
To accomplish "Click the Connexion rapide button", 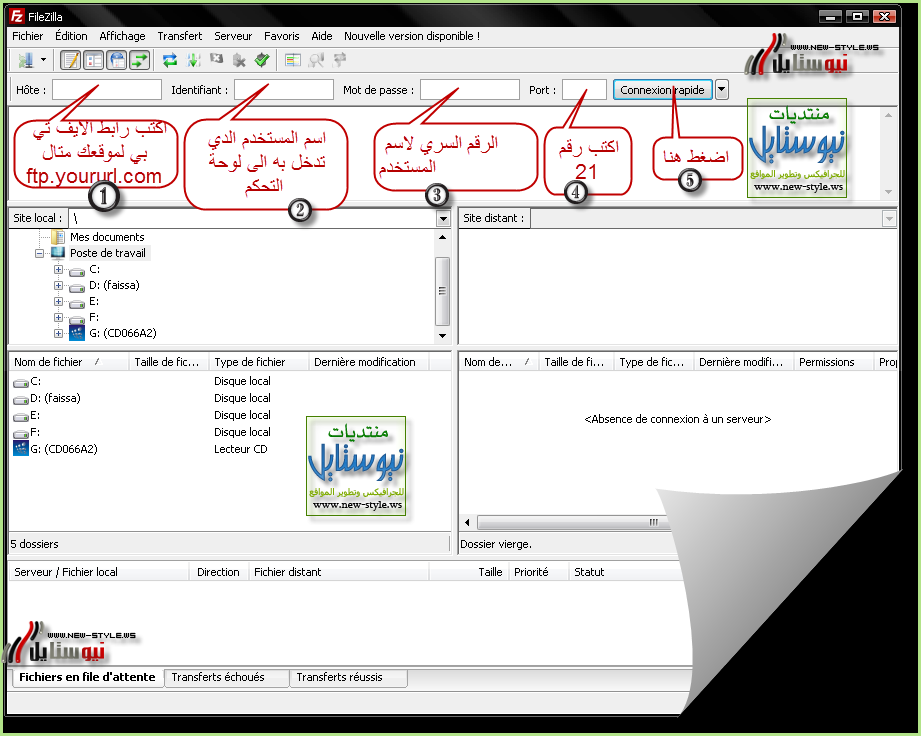I will (x=663, y=90).
